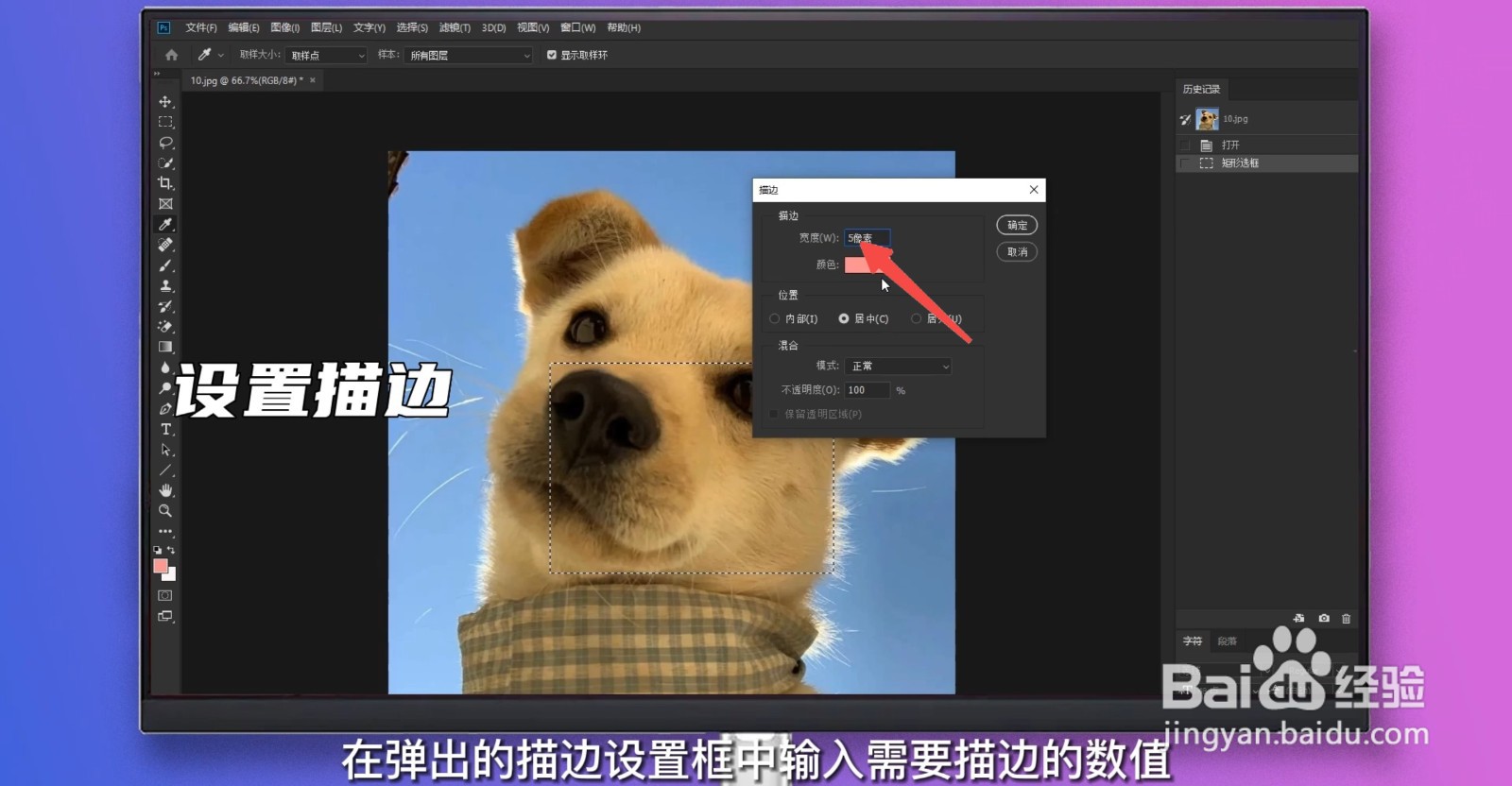
Task: Select the History Brush tool
Action: coord(165,306)
